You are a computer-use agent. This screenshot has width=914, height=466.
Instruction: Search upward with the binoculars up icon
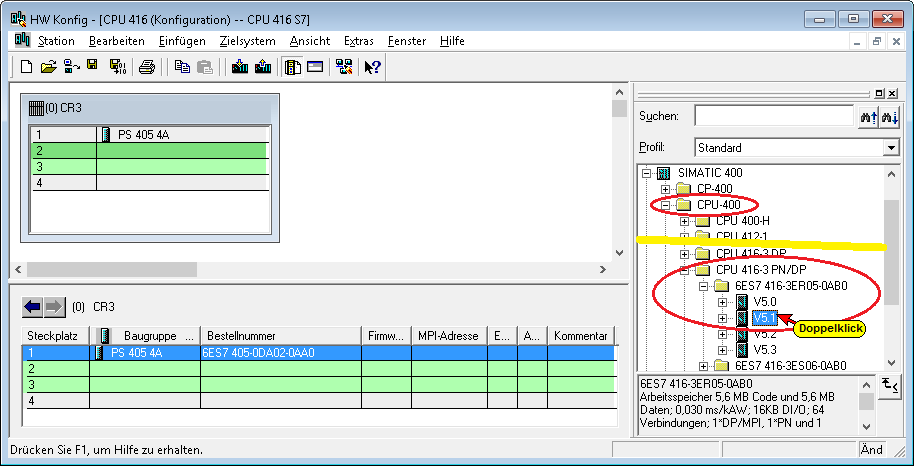869,117
